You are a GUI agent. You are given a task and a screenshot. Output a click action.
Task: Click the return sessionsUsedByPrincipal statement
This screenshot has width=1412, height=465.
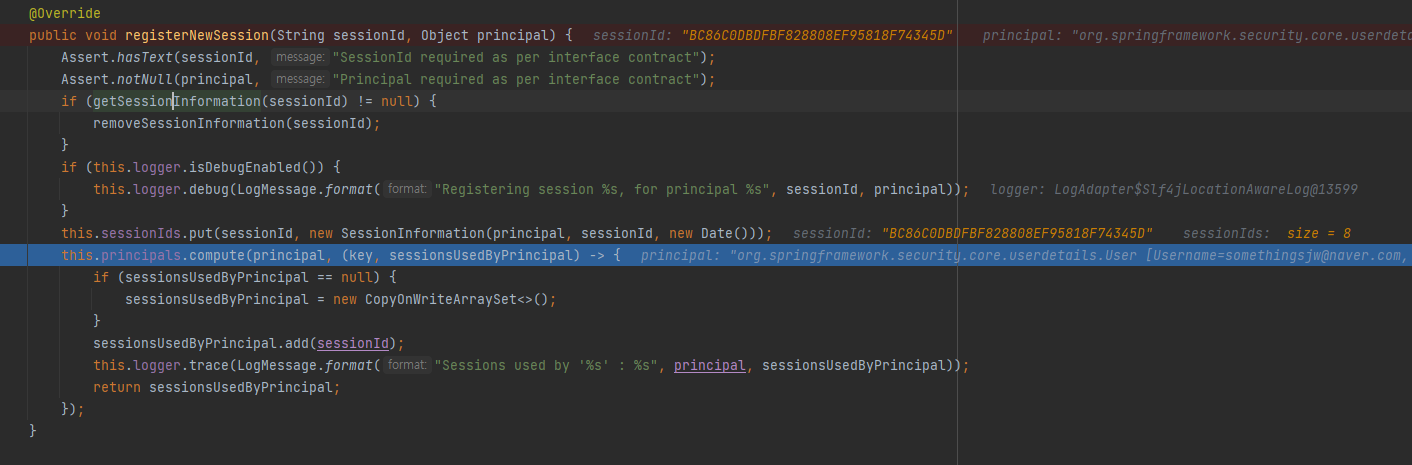coord(217,387)
